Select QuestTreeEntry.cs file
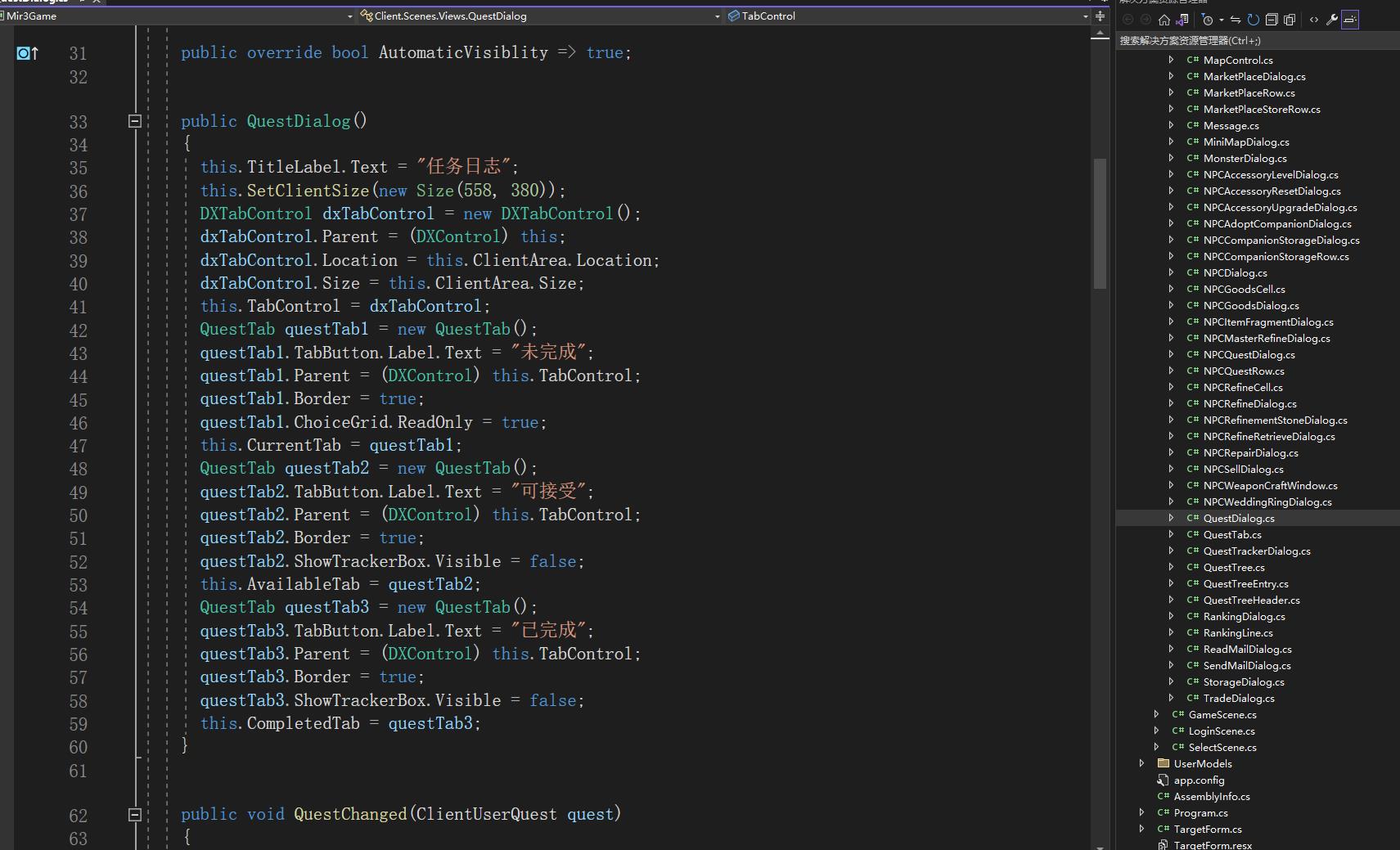 1246,583
